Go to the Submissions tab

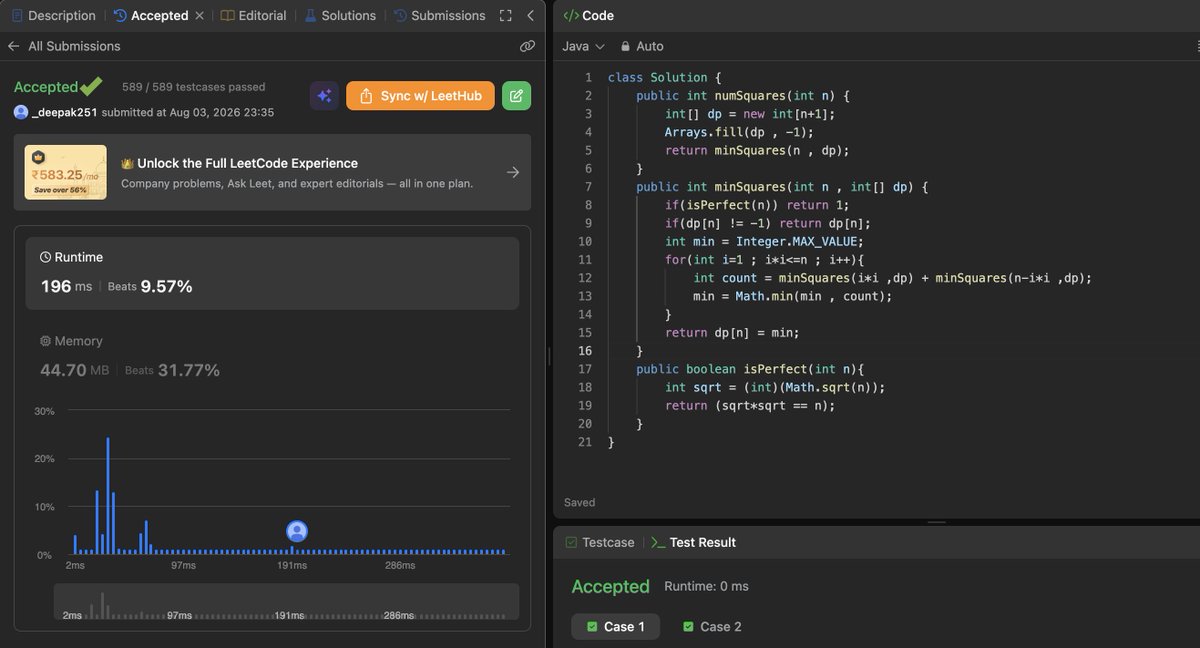(x=439, y=16)
